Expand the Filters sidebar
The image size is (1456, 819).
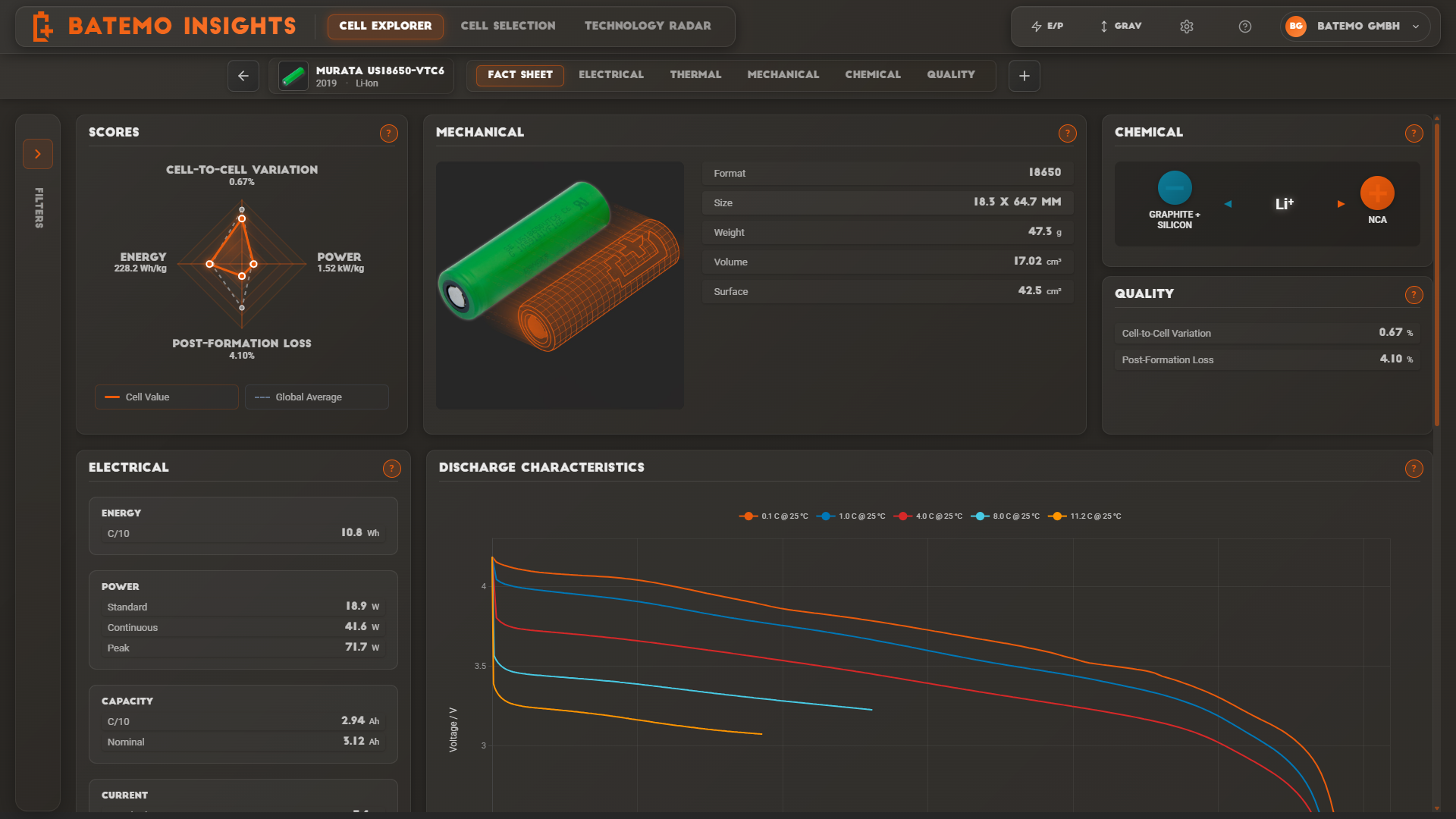pos(38,153)
